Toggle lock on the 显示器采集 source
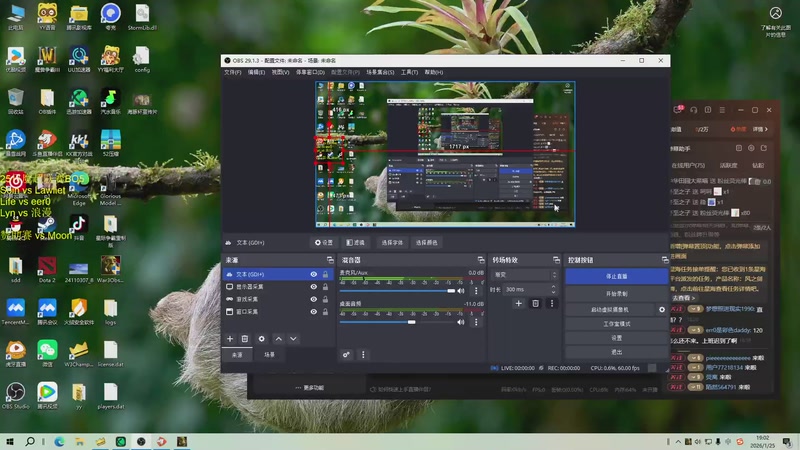Image resolution: width=800 pixels, height=450 pixels. 326,287
